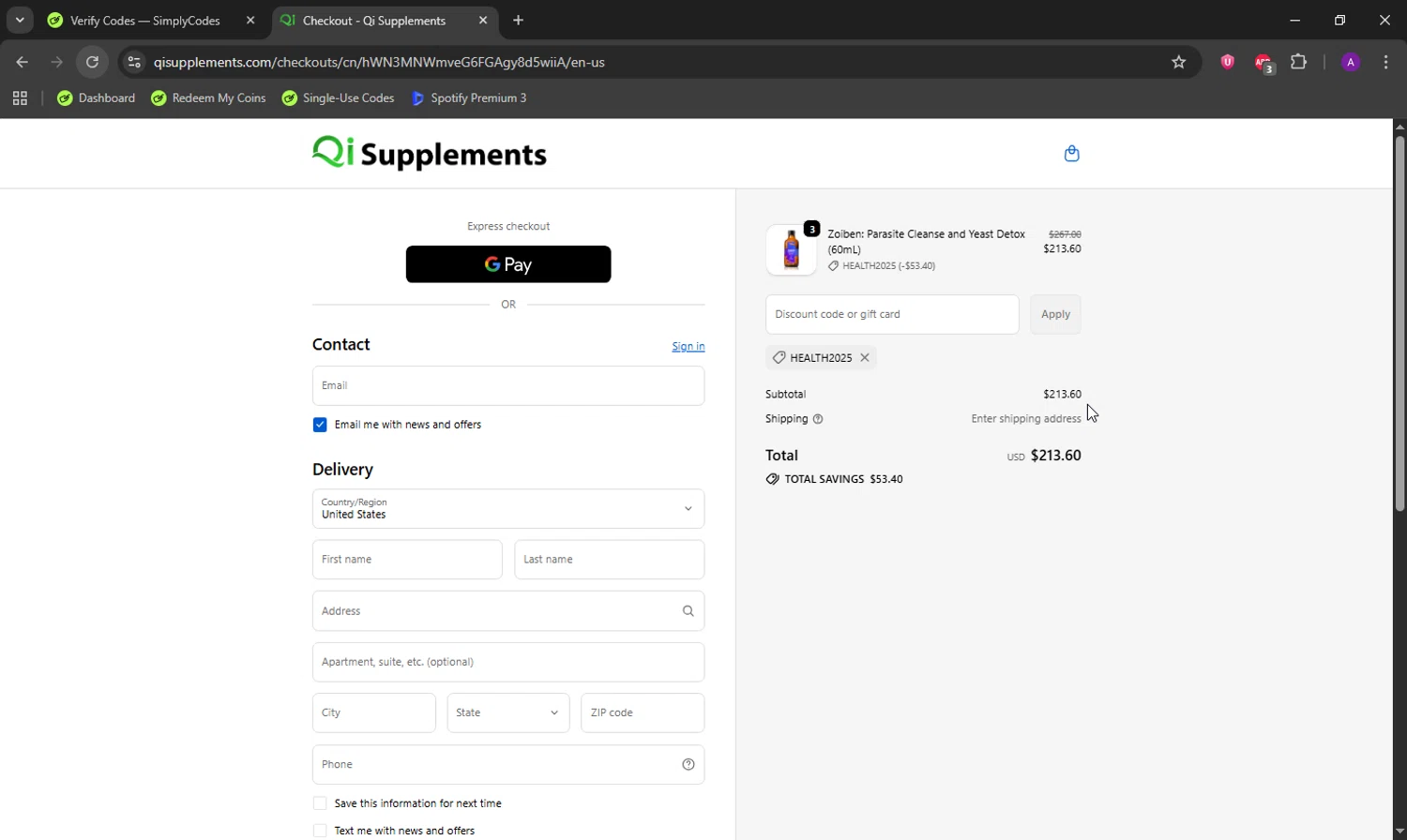View site information icon in address bar
The width and height of the screenshot is (1407, 840).
[x=134, y=62]
